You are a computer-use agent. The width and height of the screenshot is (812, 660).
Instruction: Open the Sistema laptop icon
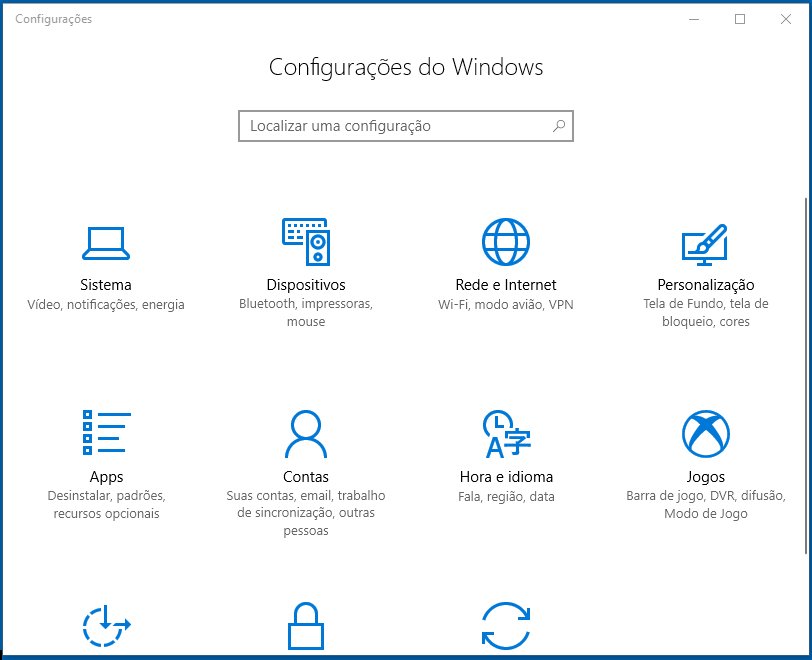point(106,243)
